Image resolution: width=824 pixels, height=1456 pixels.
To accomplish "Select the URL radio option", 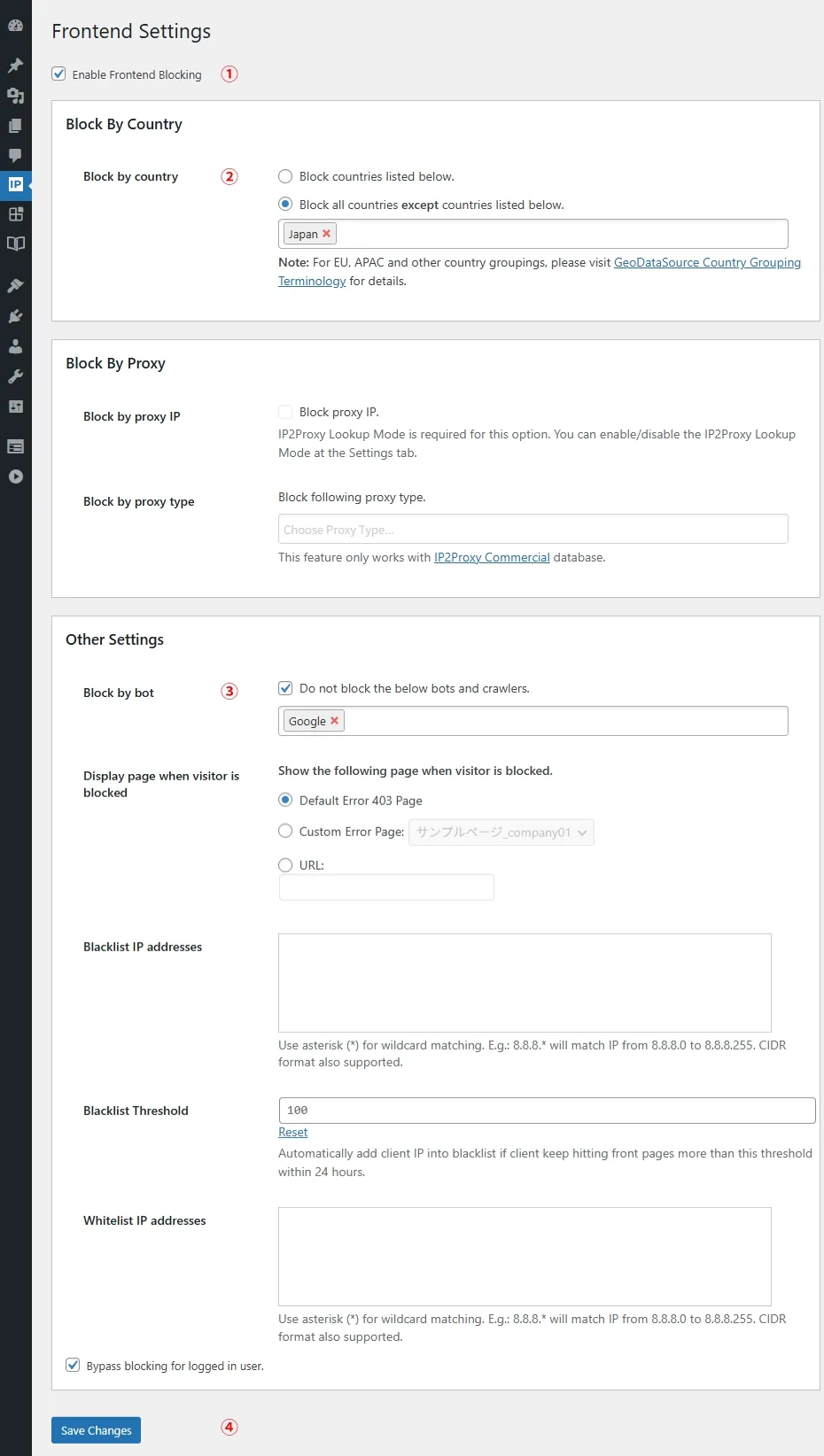I will (x=285, y=865).
